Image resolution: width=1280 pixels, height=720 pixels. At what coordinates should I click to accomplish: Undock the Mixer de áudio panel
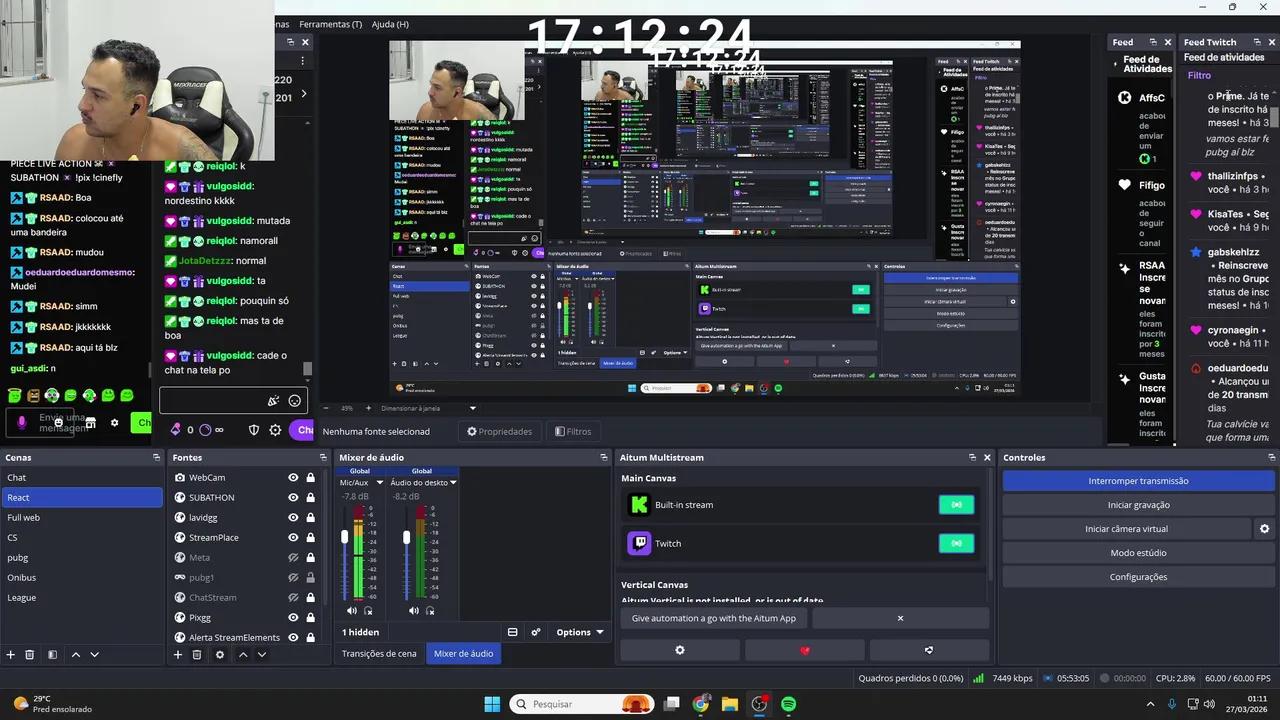(x=603, y=457)
